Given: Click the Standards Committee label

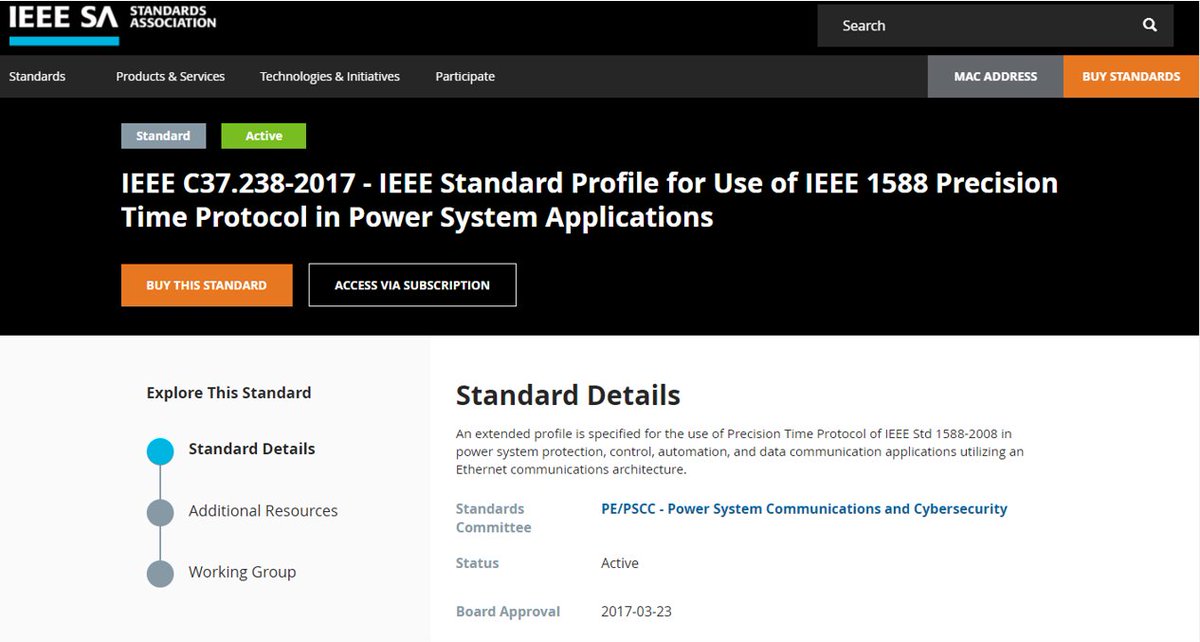Looking at the screenshot, I should click(494, 518).
